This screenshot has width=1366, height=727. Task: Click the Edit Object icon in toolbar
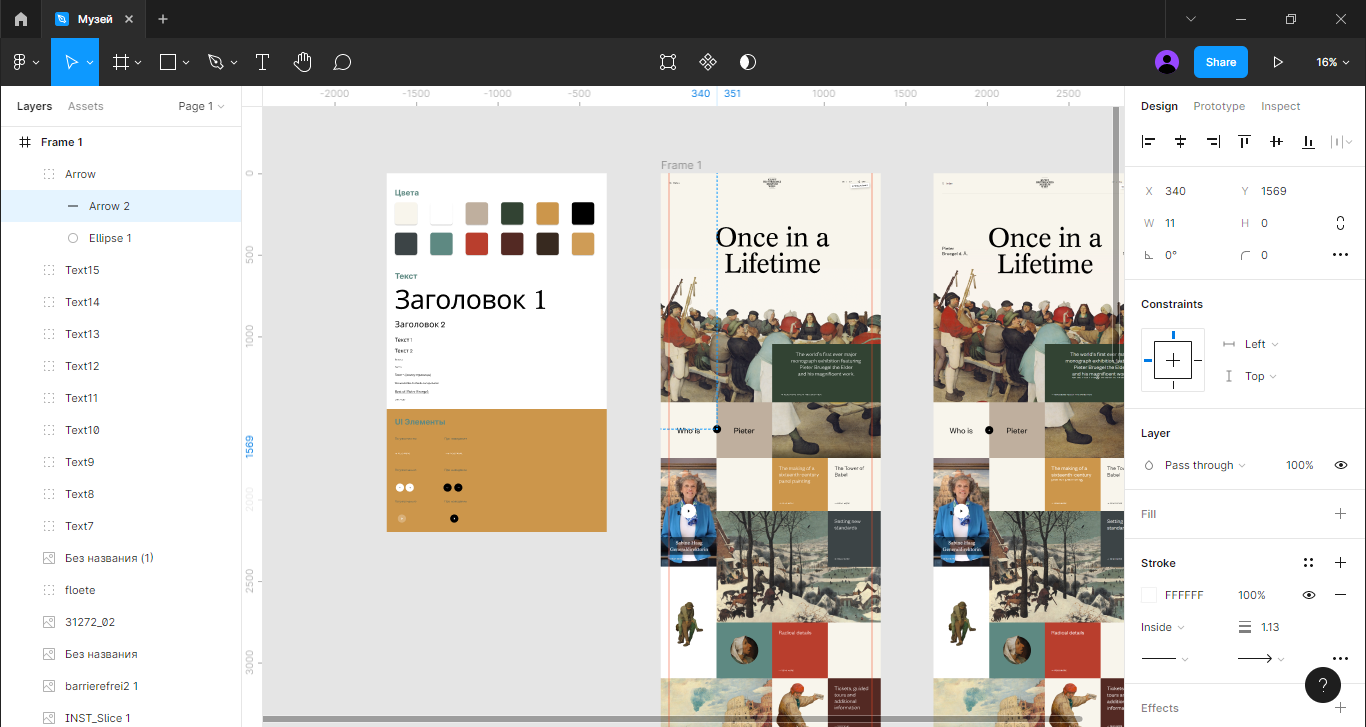[x=668, y=62]
